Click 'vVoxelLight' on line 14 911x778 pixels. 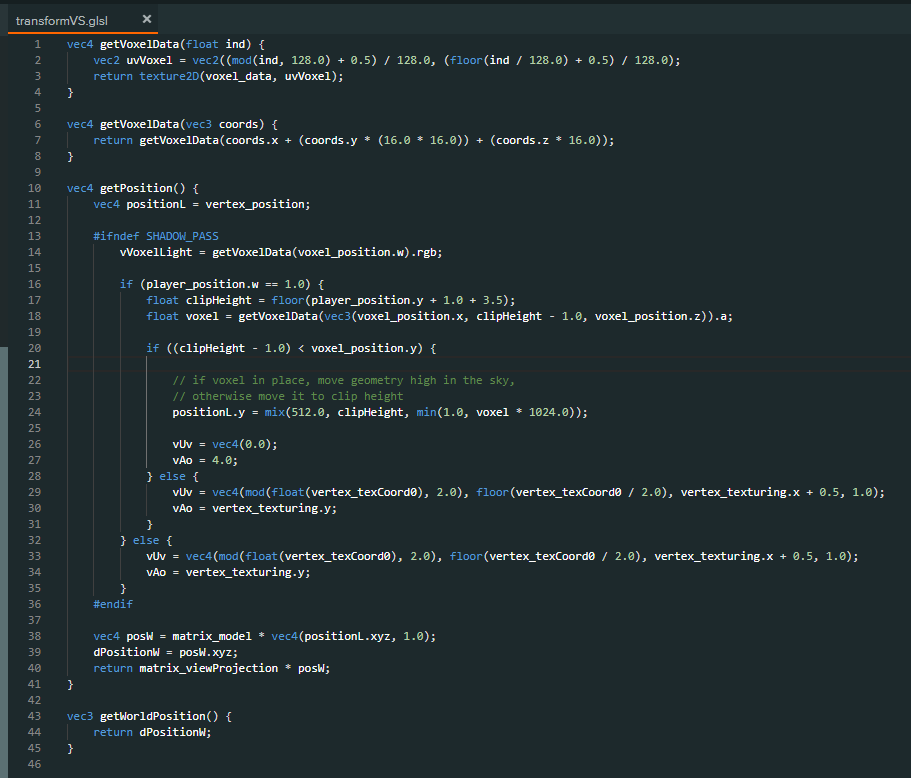(x=156, y=252)
